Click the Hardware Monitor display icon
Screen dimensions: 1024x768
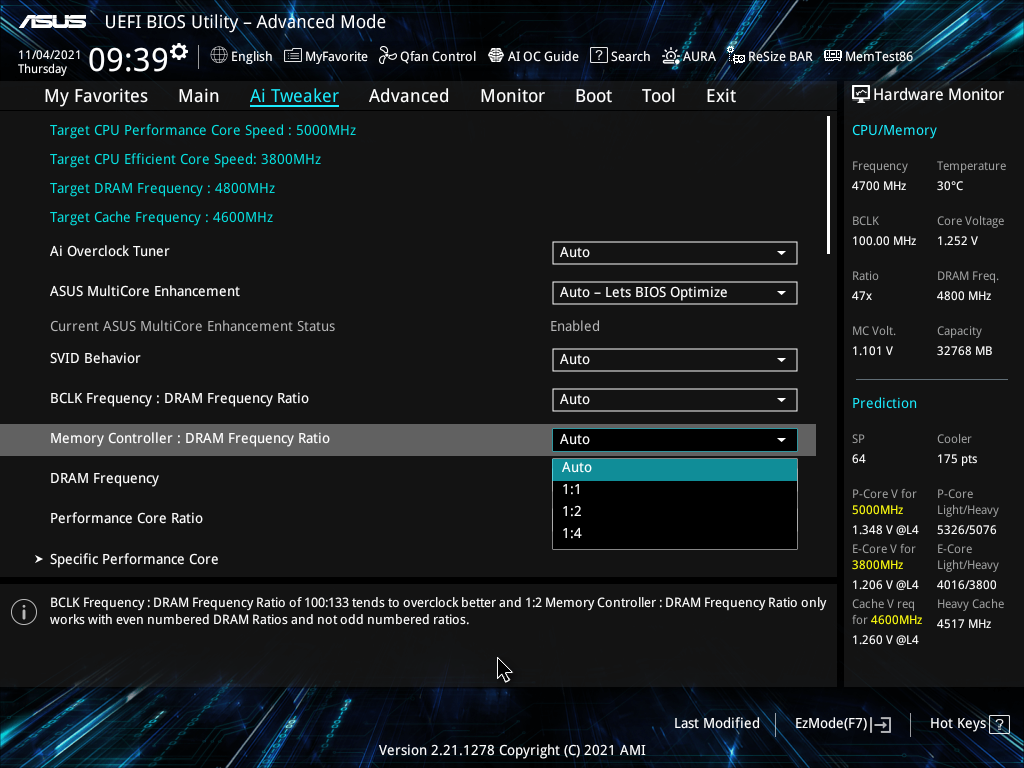861,95
